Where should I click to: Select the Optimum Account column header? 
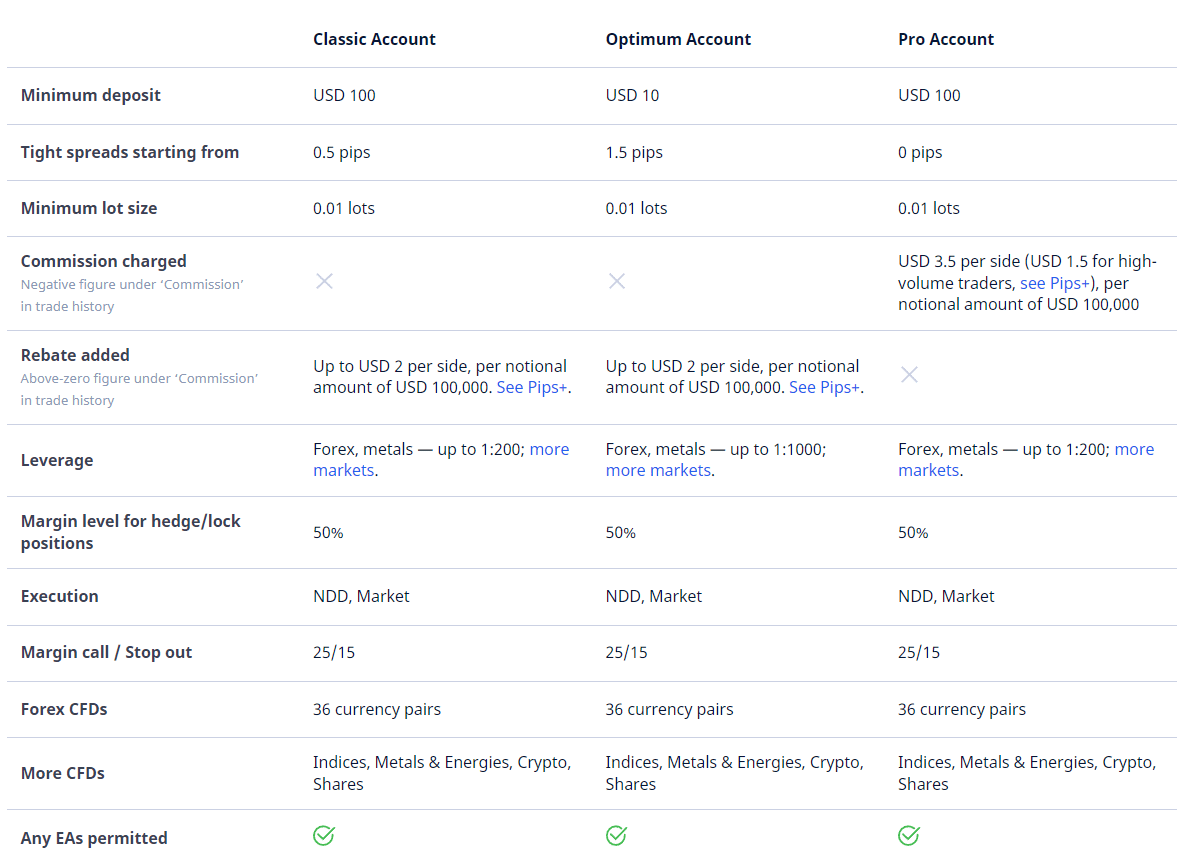[678, 39]
